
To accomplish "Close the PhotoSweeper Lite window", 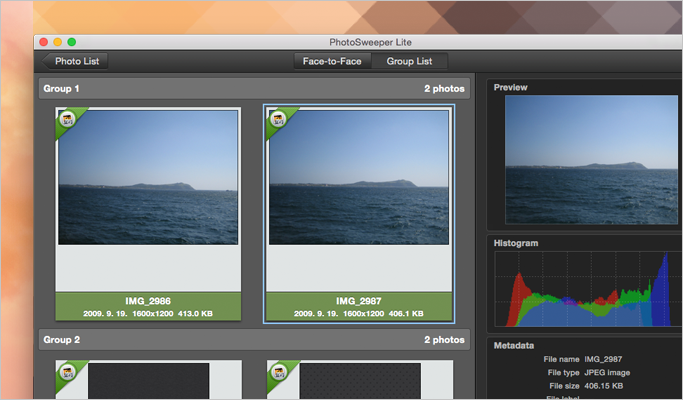I will point(44,42).
